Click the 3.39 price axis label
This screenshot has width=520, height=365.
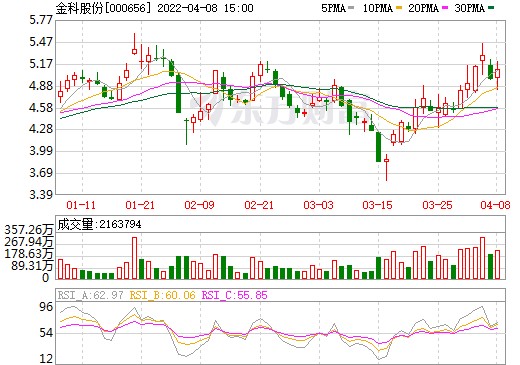click(x=41, y=194)
